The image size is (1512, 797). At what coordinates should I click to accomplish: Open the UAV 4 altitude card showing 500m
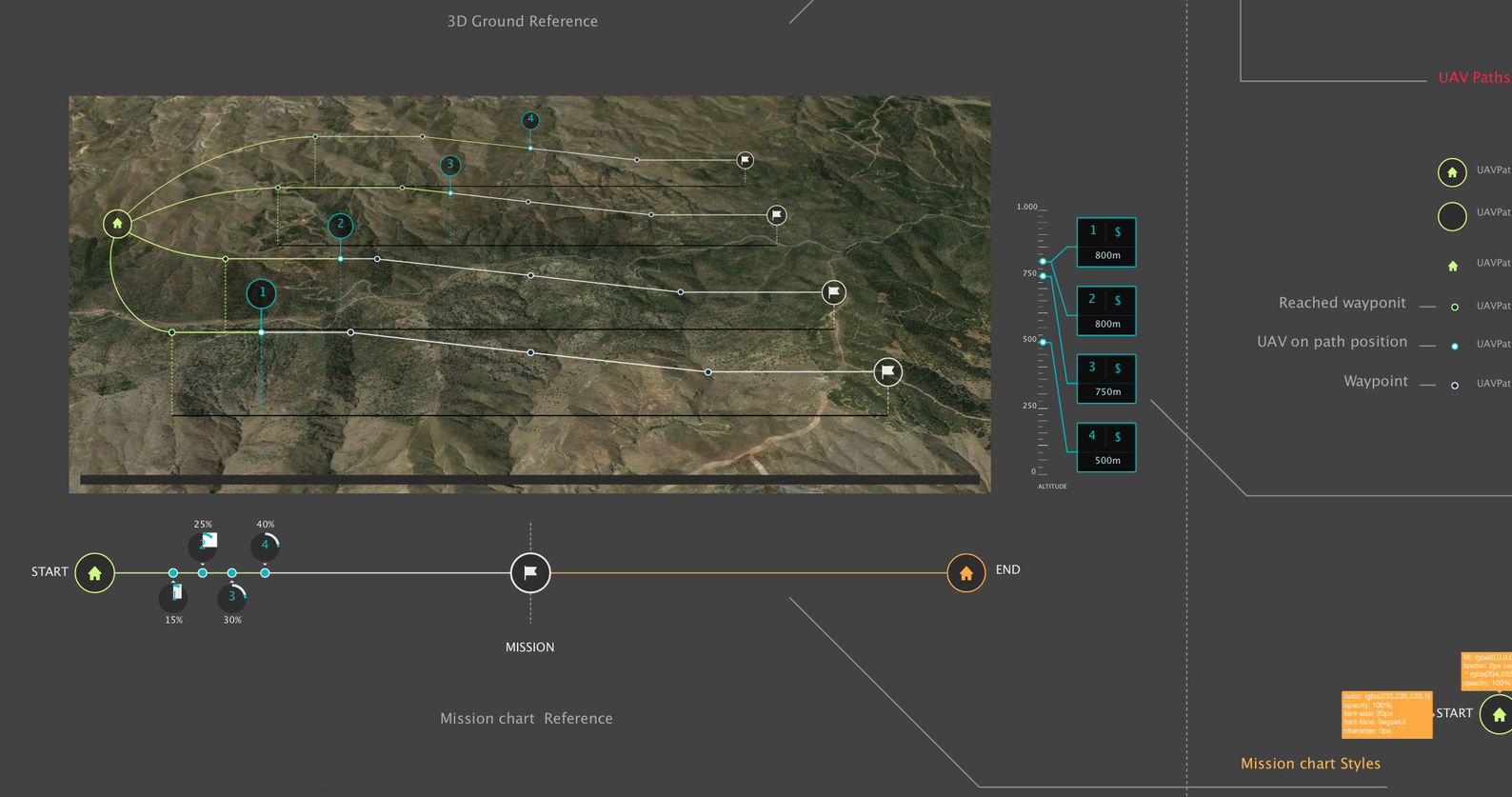coord(1105,448)
